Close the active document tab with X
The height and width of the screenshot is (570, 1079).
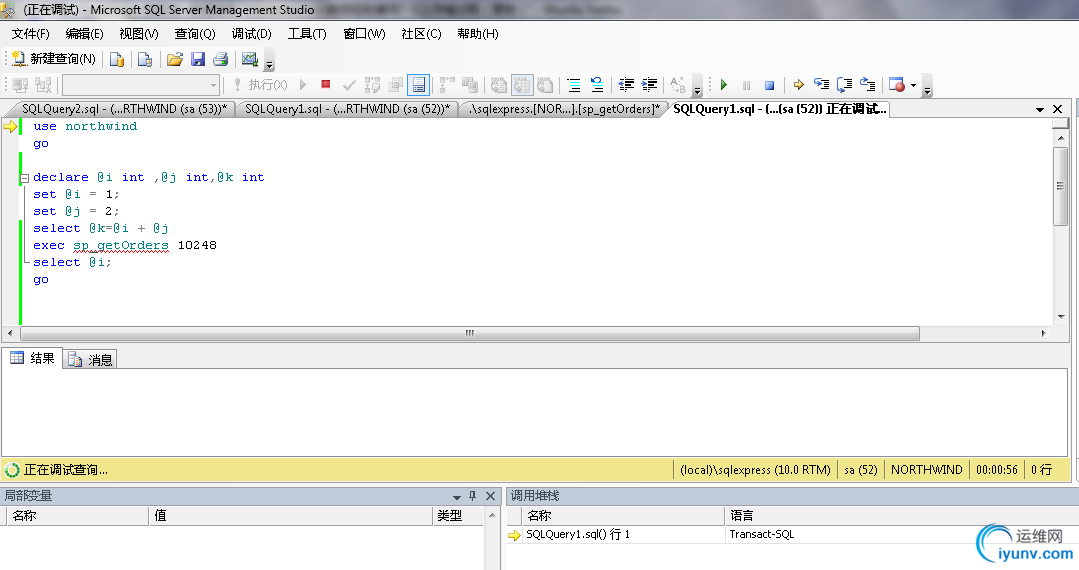coord(1058,109)
